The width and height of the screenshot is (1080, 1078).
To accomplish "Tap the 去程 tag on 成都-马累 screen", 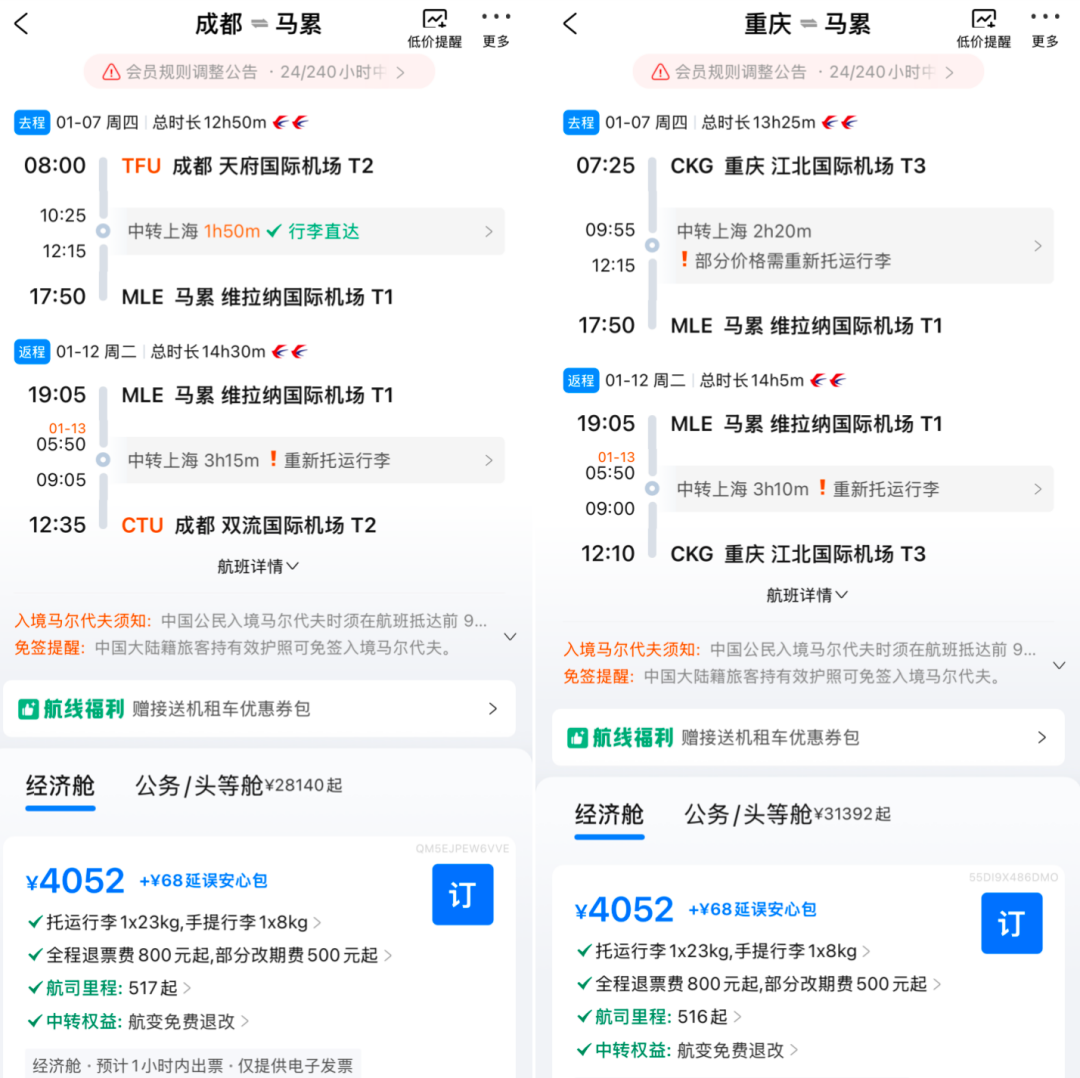I will click(32, 123).
